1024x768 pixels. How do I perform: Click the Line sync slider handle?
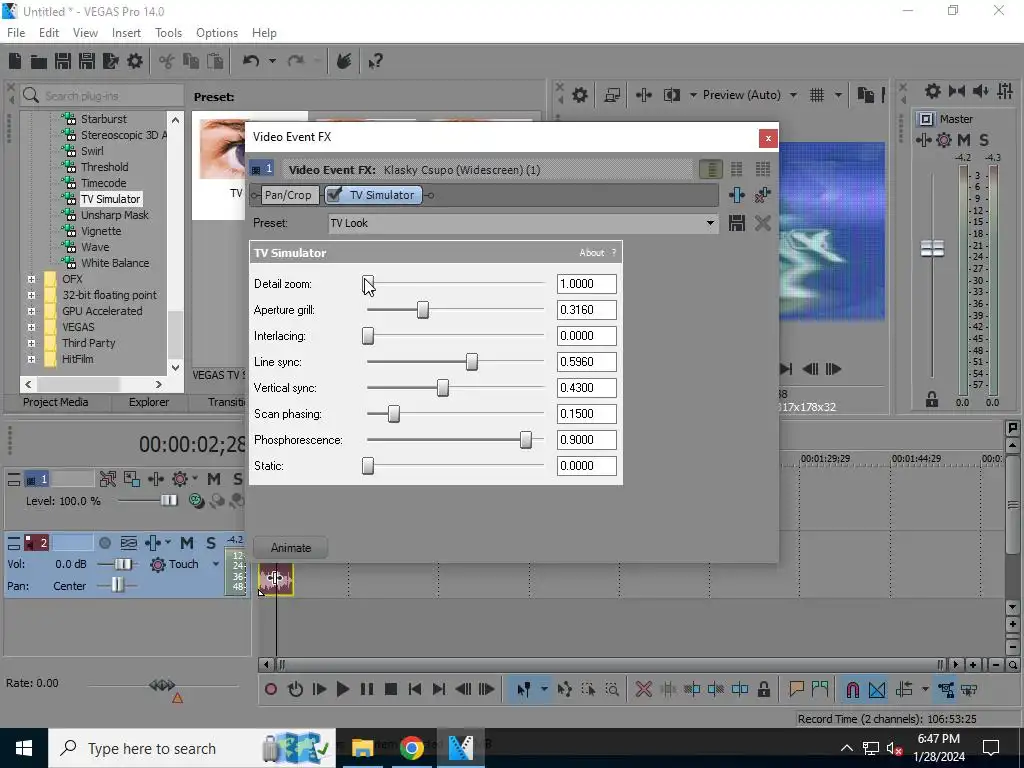pyautogui.click(x=472, y=362)
